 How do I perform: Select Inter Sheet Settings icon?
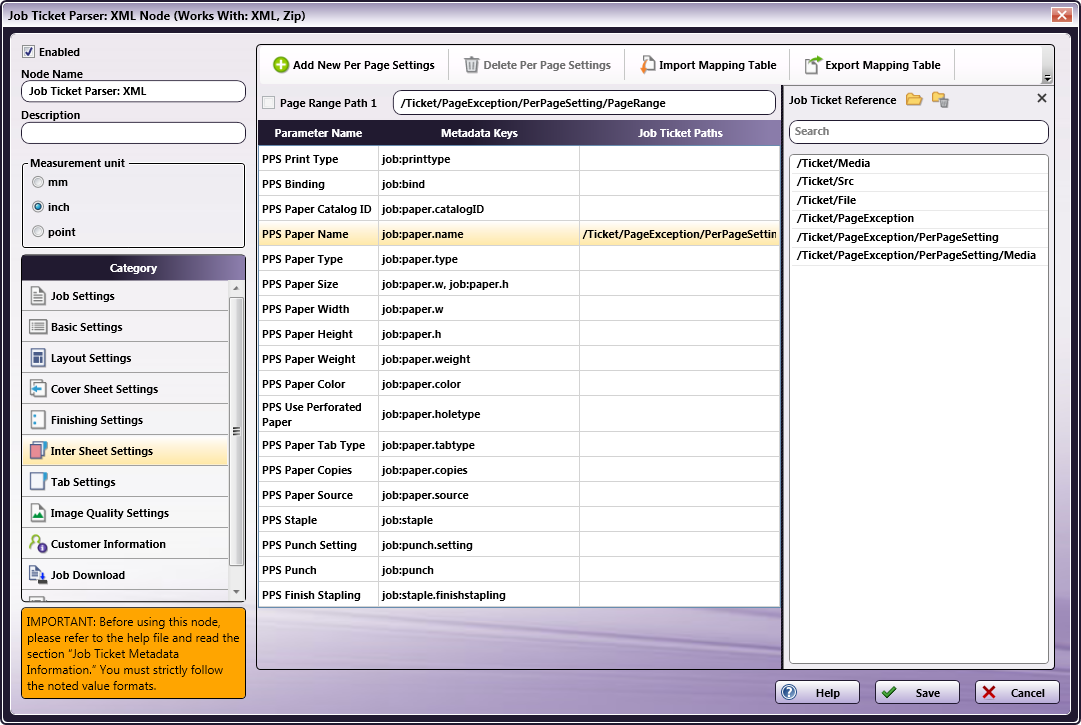(38, 451)
